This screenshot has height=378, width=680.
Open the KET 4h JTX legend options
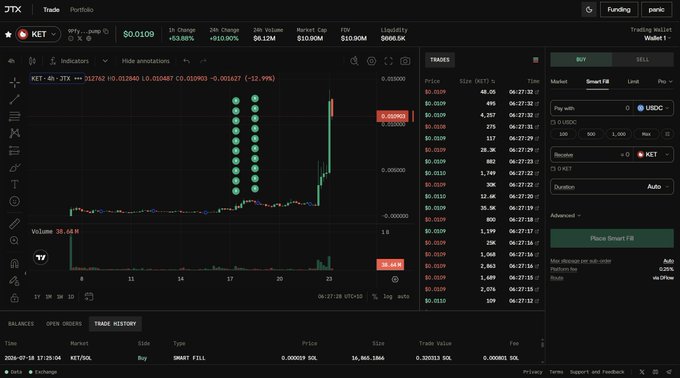(x=78, y=78)
